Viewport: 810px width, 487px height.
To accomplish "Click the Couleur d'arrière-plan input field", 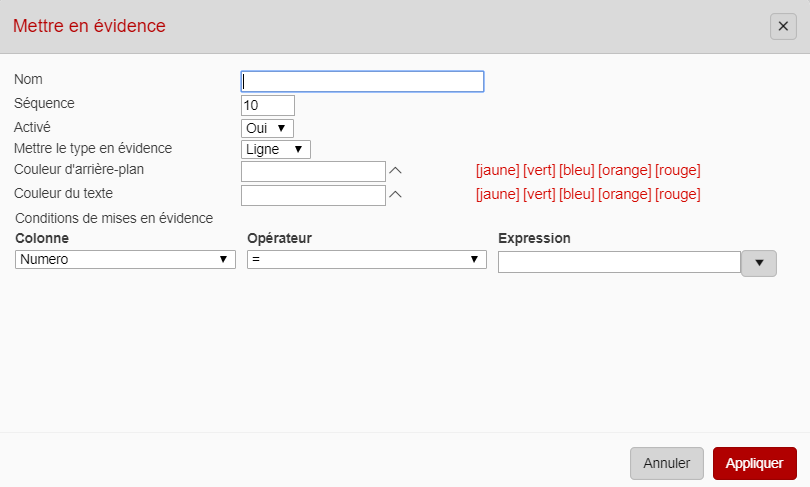I will coord(313,171).
